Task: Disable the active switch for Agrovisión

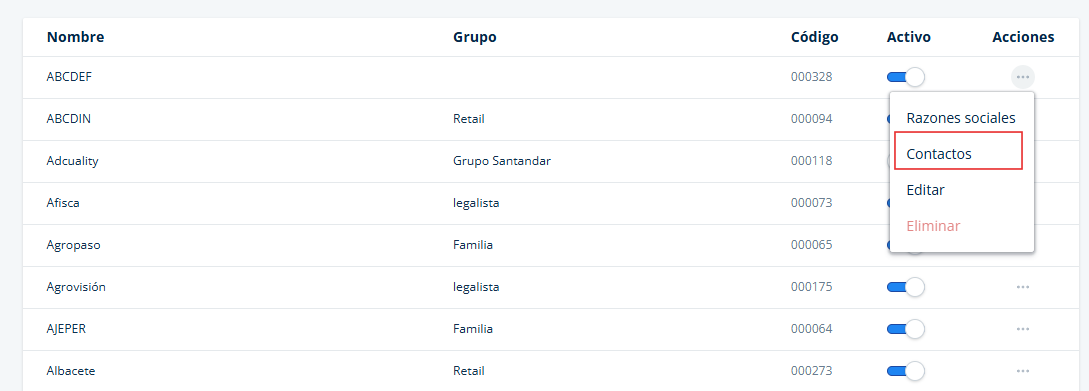Action: point(906,287)
